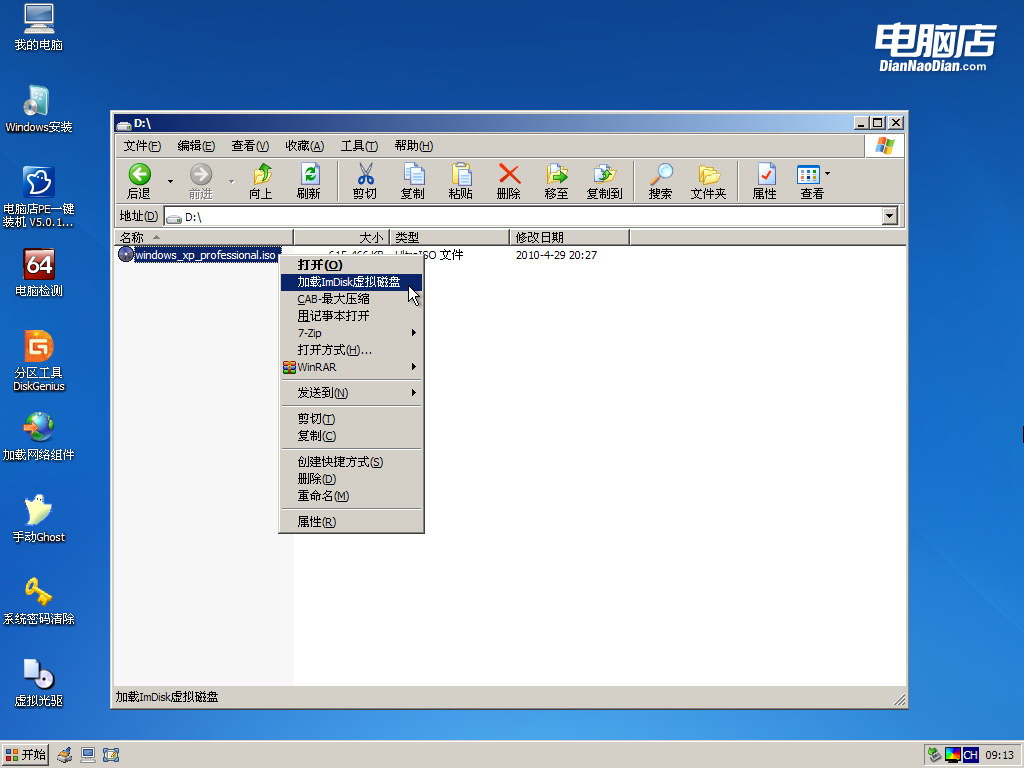
Task: Open the View toolbar dropdown arrow
Action: coord(827,174)
